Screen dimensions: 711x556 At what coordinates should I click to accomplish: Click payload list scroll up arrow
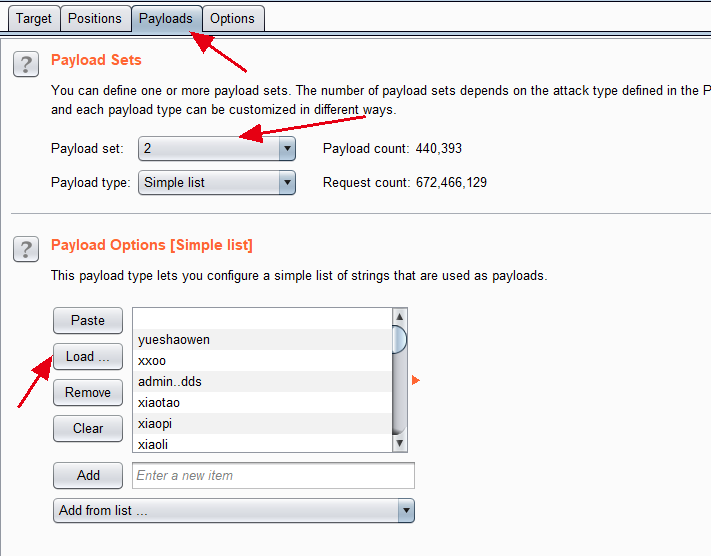click(399, 317)
